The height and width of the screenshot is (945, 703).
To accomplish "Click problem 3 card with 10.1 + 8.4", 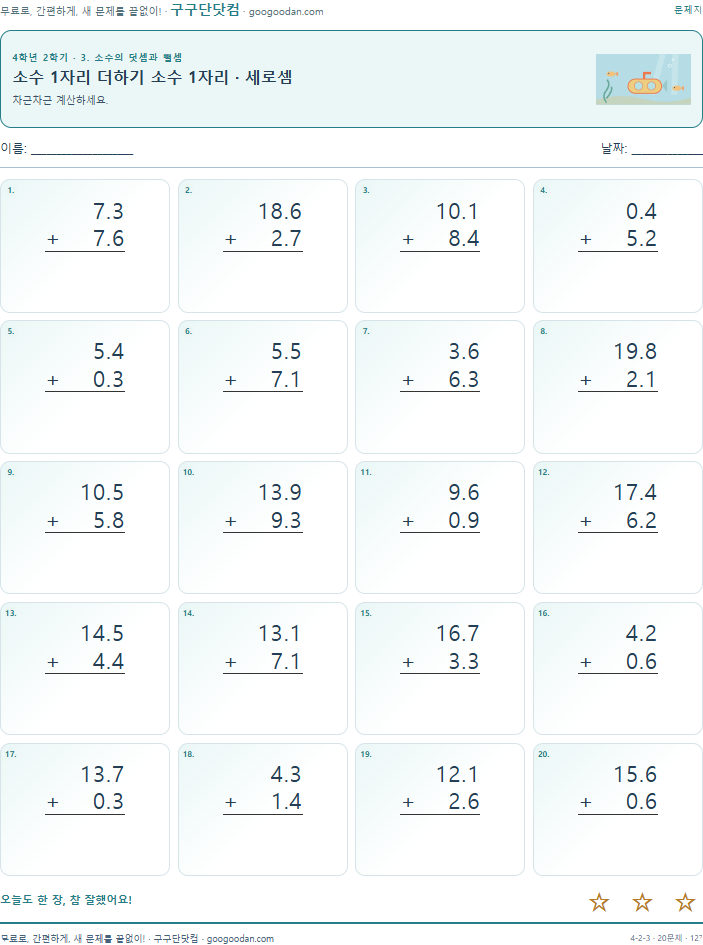I will (440, 246).
